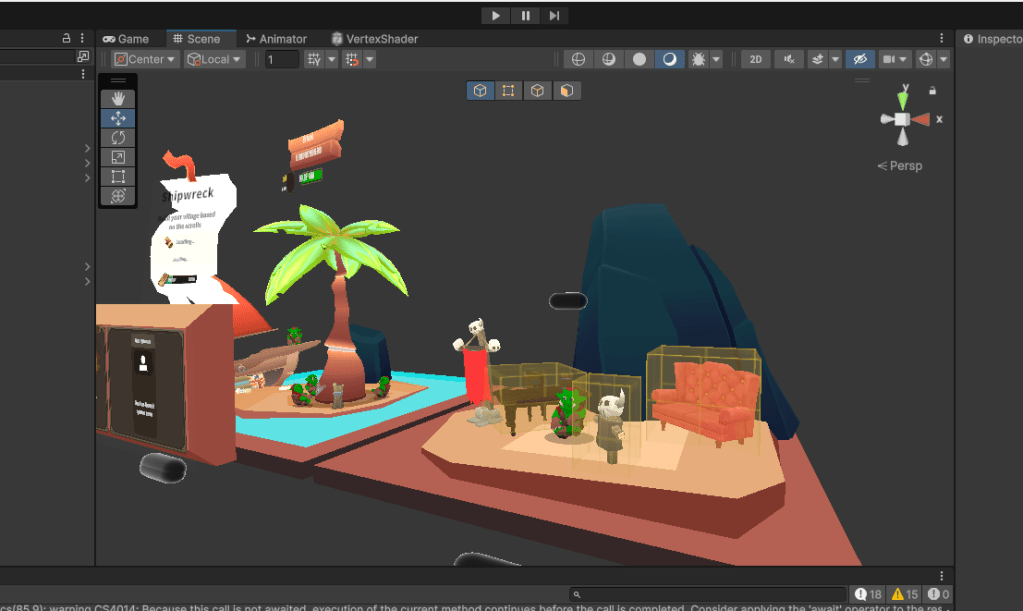Select the Scale tool
This screenshot has width=1023, height=611.
pos(118,157)
